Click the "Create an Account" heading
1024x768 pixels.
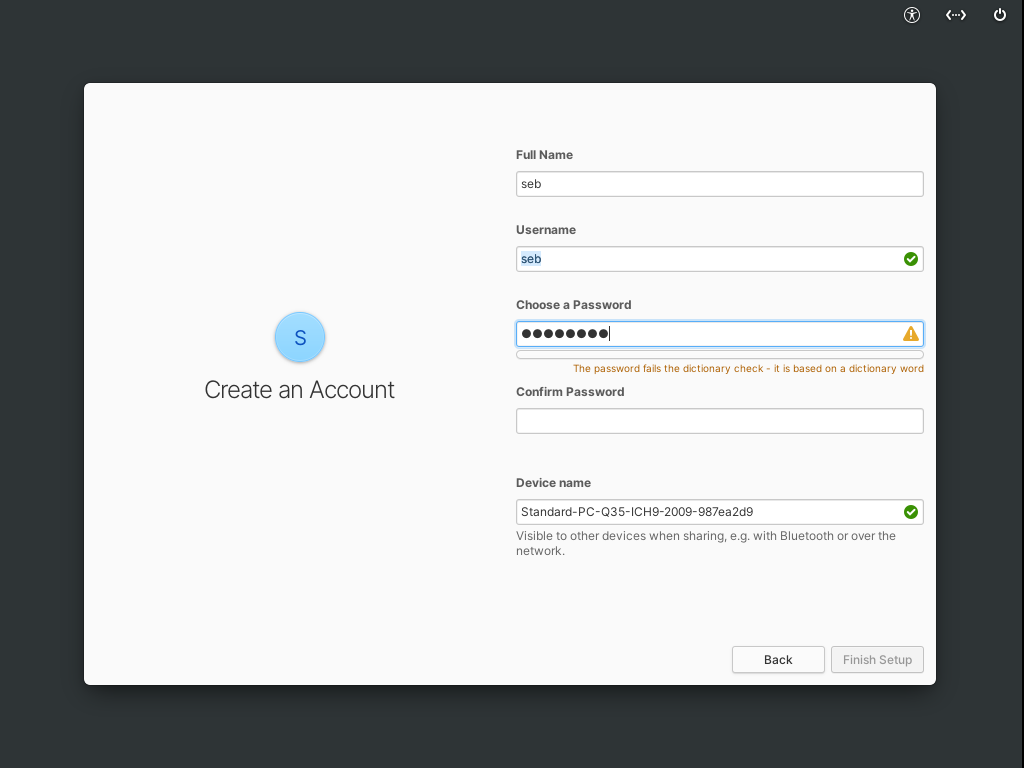tap(299, 390)
